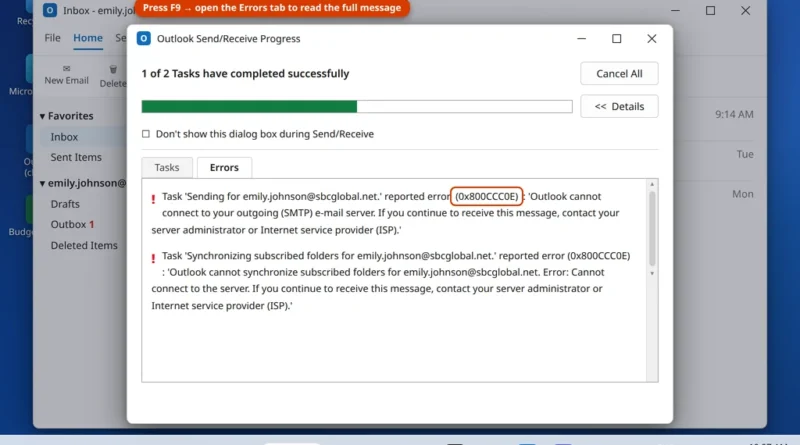Click the Send/Receive progress bar
This screenshot has width=800, height=445.
(x=357, y=106)
